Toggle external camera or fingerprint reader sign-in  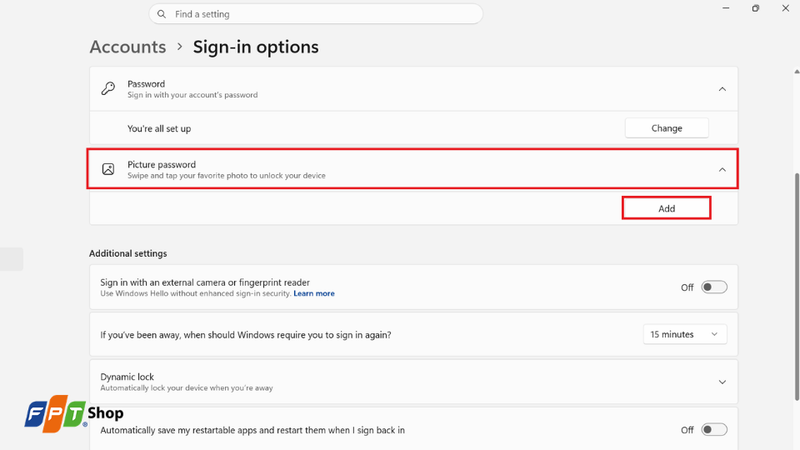[x=714, y=287]
